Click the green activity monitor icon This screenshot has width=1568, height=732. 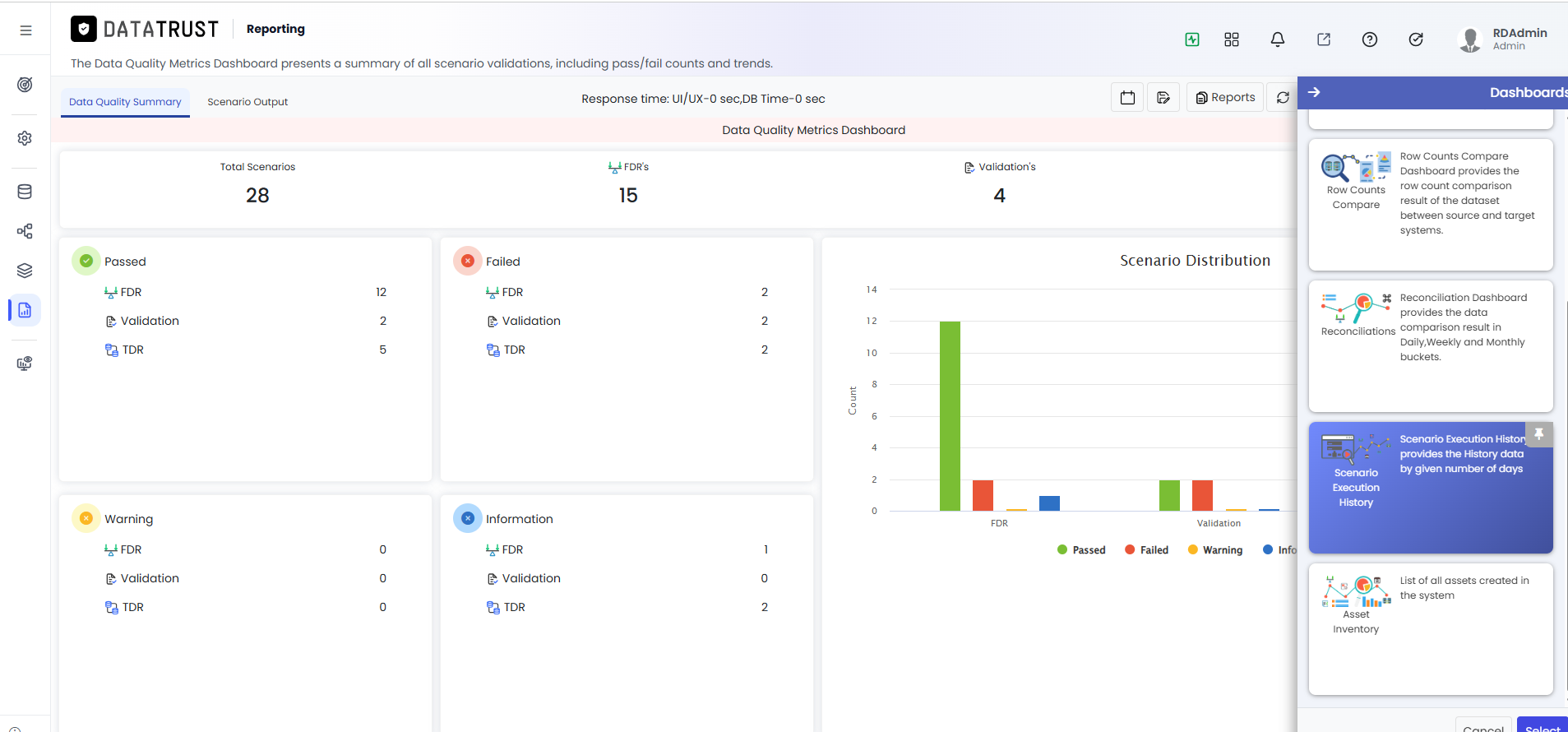[1192, 39]
